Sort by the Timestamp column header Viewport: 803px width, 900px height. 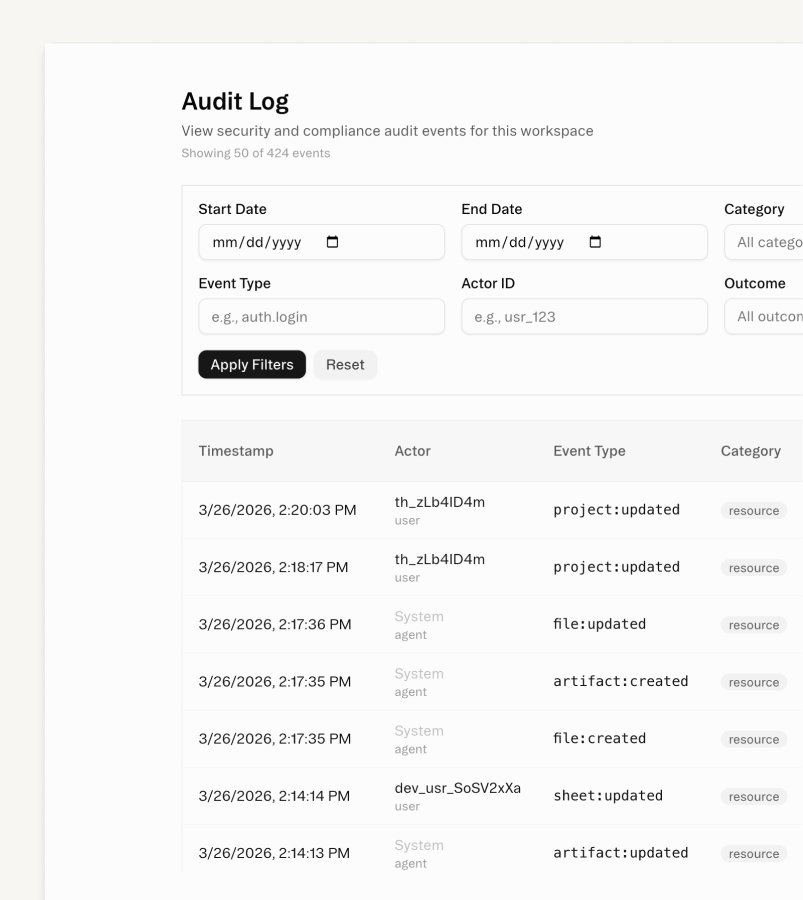click(x=236, y=451)
